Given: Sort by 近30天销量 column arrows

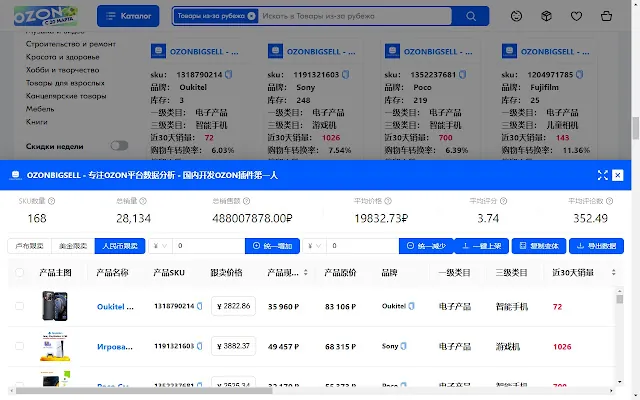Looking at the screenshot, I should pos(613,272).
